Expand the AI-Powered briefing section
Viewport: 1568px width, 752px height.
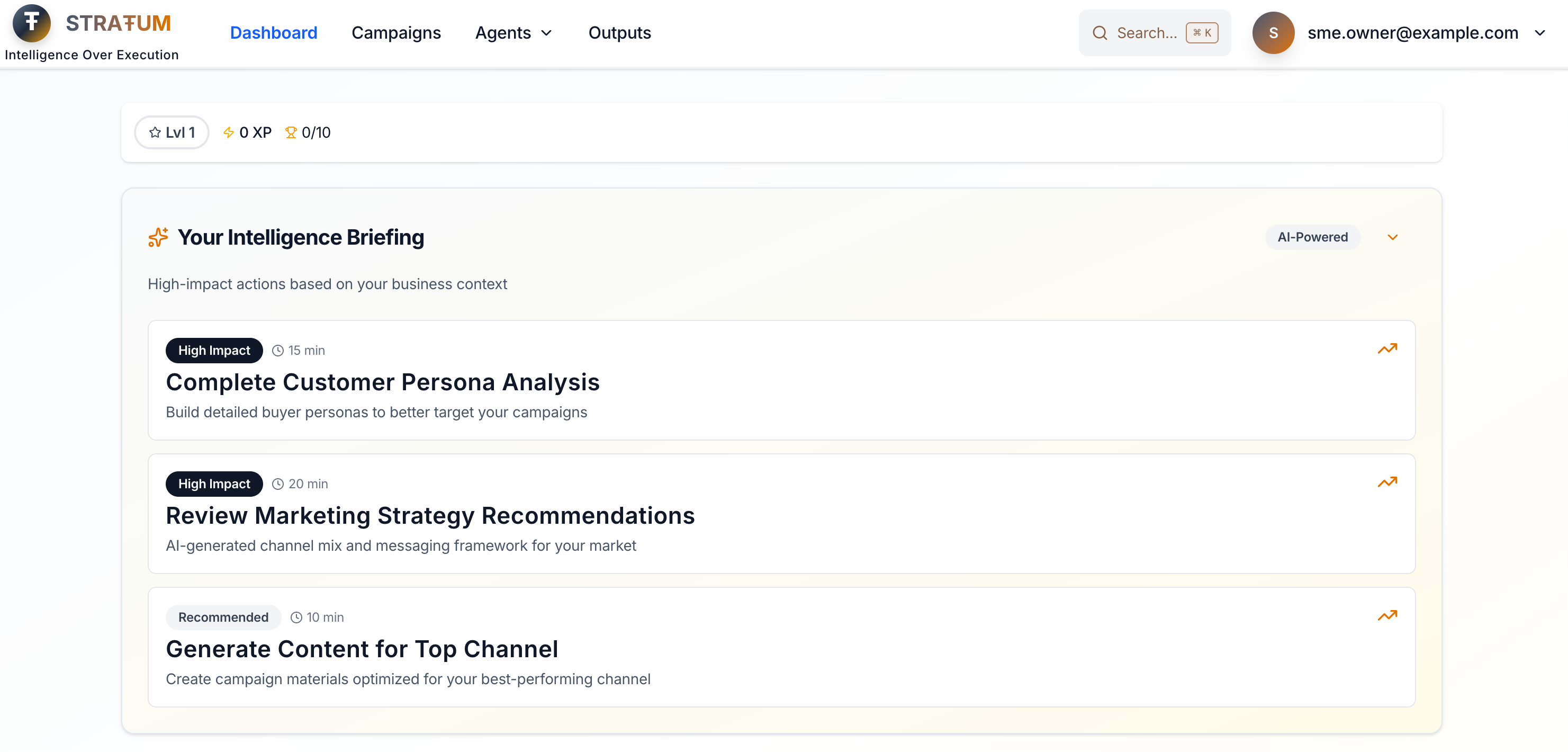point(1393,237)
